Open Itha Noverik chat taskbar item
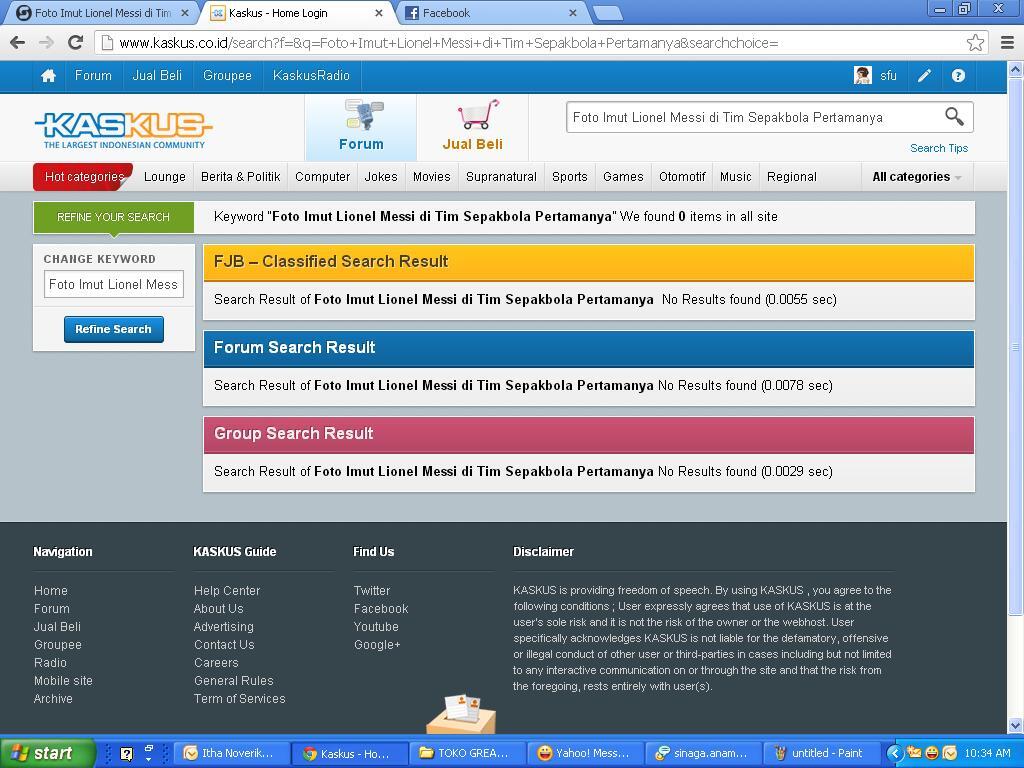The height and width of the screenshot is (768, 1024). 231,753
